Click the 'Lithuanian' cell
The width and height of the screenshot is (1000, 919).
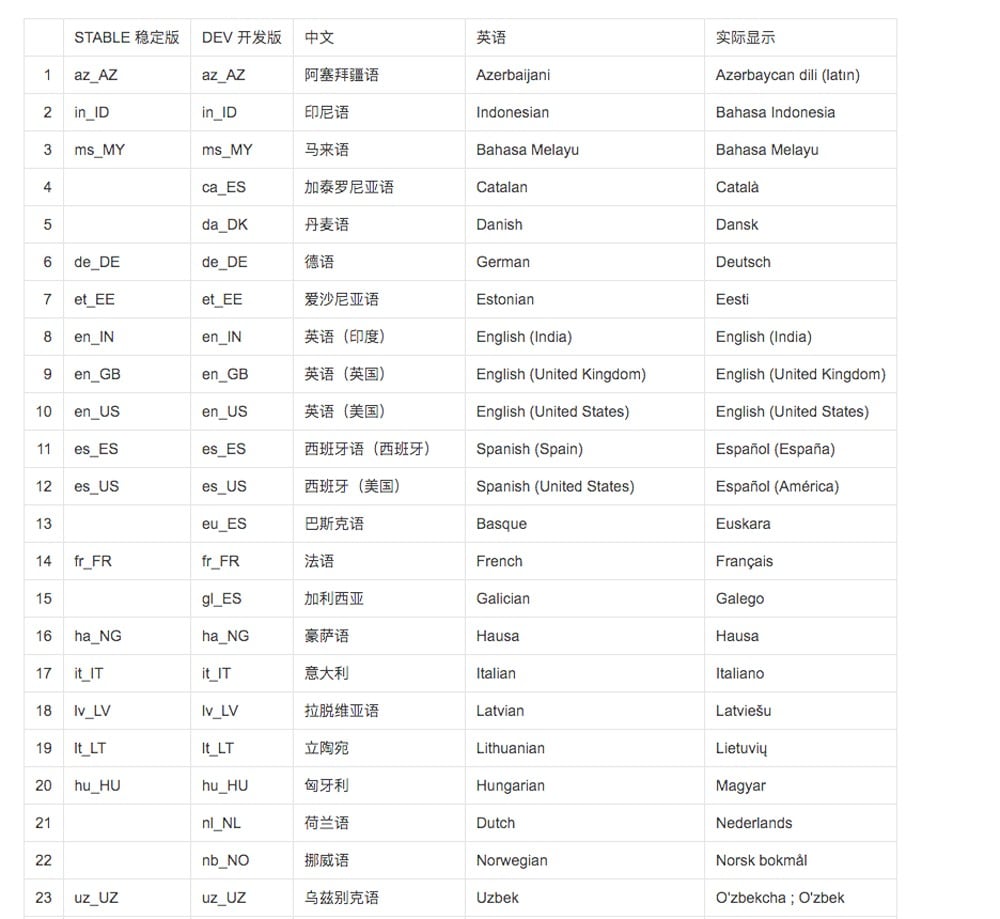585,748
